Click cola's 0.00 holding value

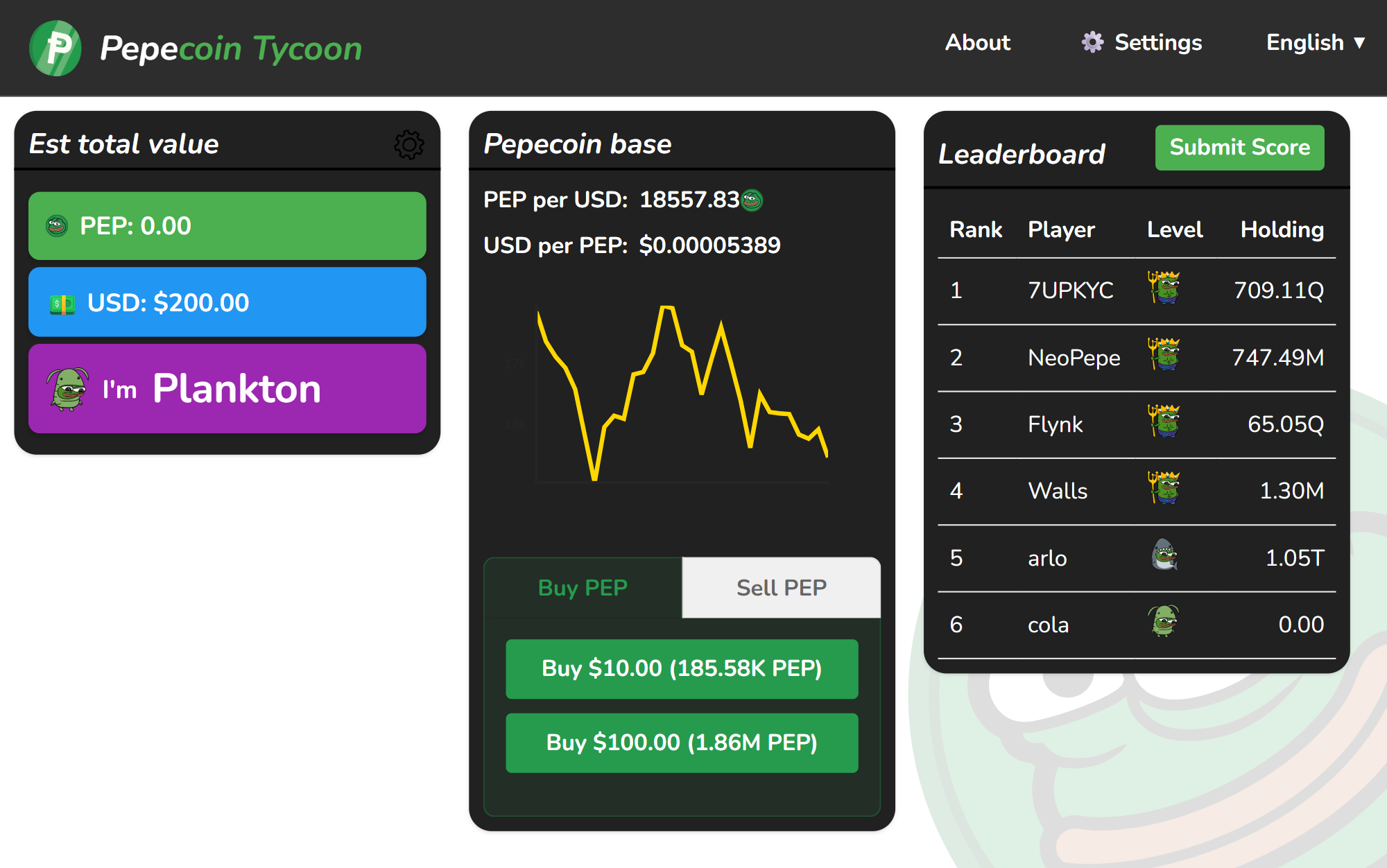(x=1301, y=625)
